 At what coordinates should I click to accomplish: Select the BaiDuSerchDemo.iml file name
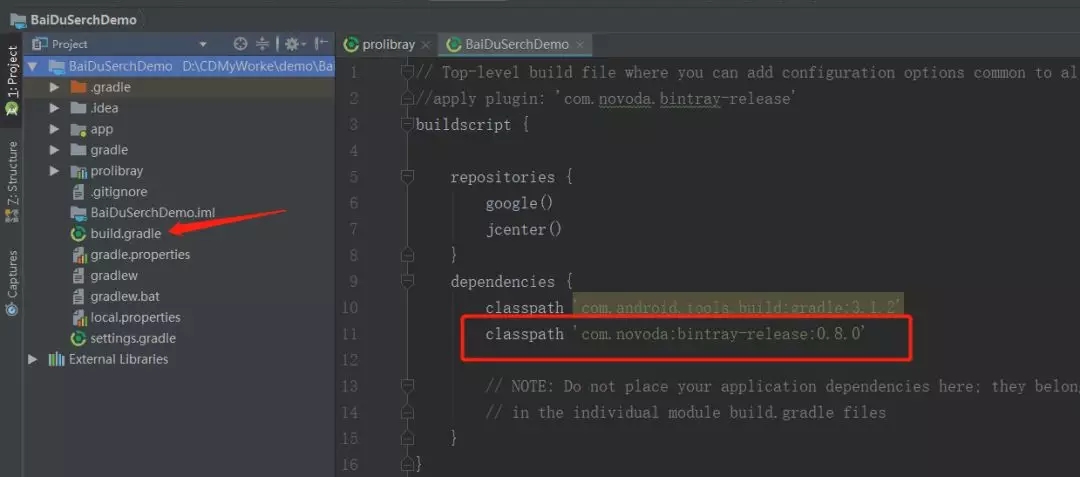point(153,213)
